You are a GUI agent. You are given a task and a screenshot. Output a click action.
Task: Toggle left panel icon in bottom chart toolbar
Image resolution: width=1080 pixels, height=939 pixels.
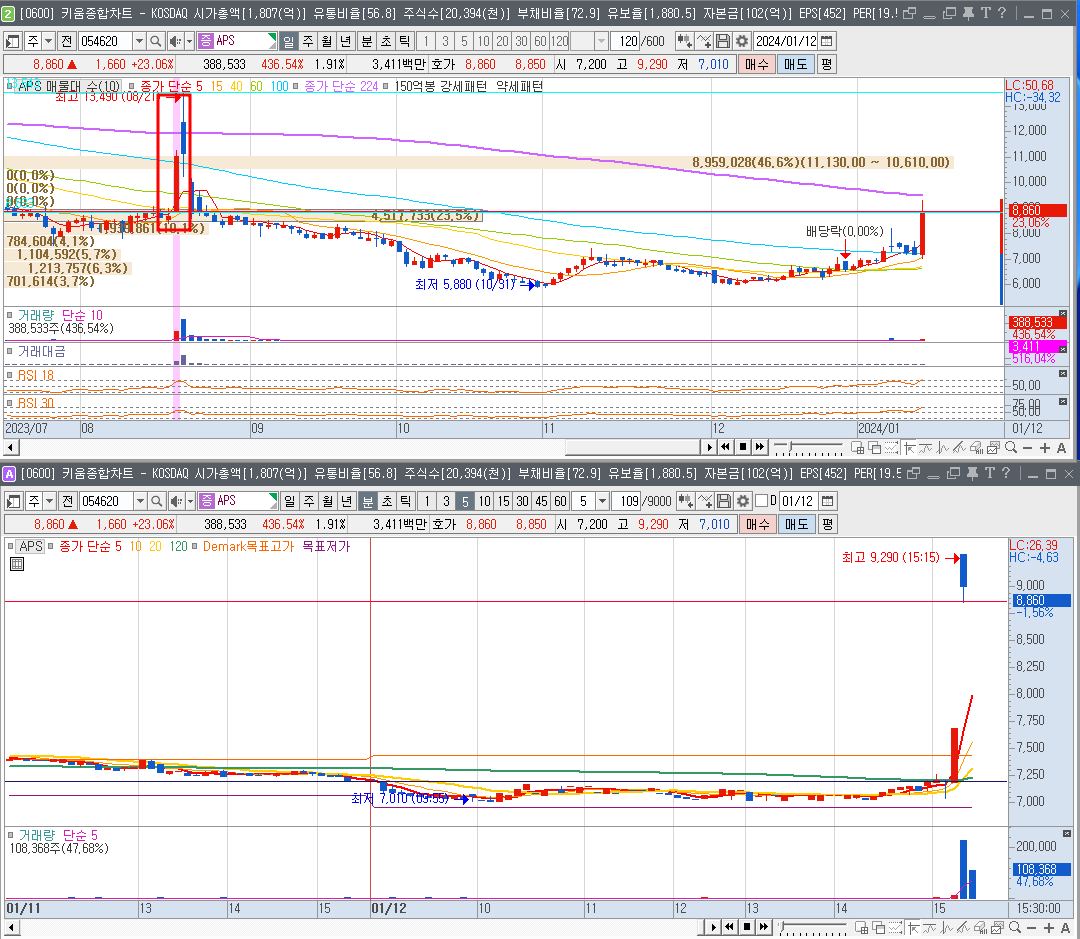coord(13,501)
